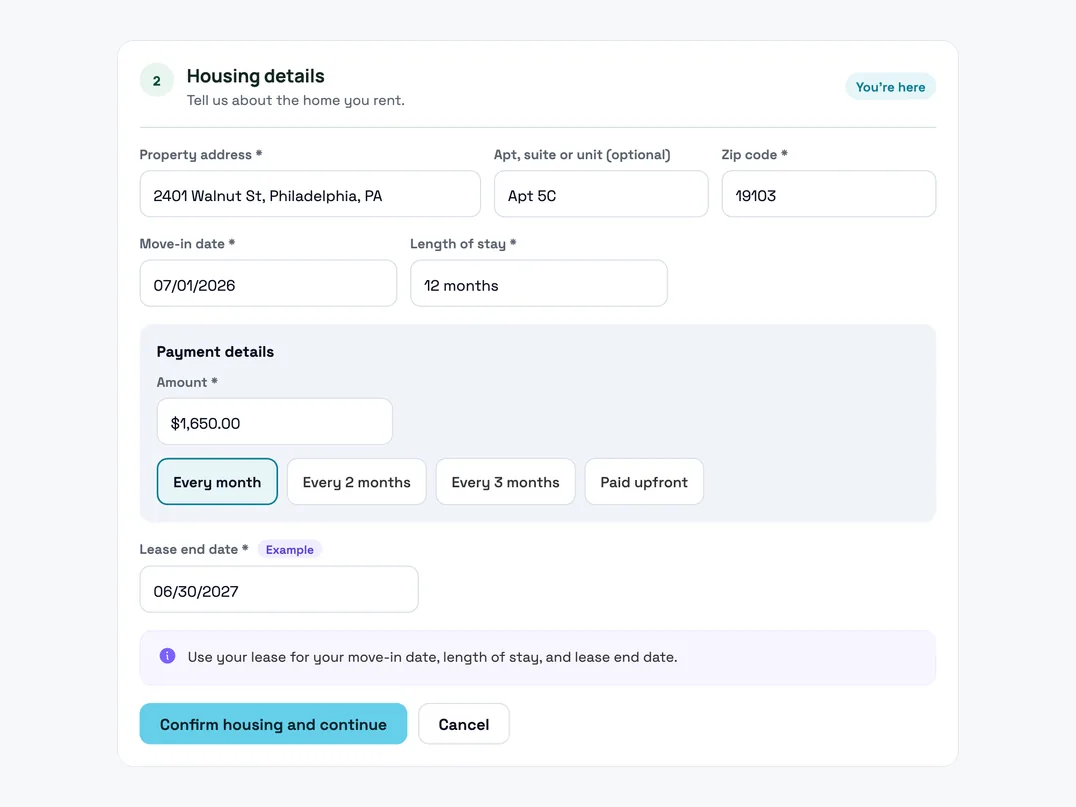Confirm housing and continue
Viewport: 1076px width, 807px height.
pos(273,724)
